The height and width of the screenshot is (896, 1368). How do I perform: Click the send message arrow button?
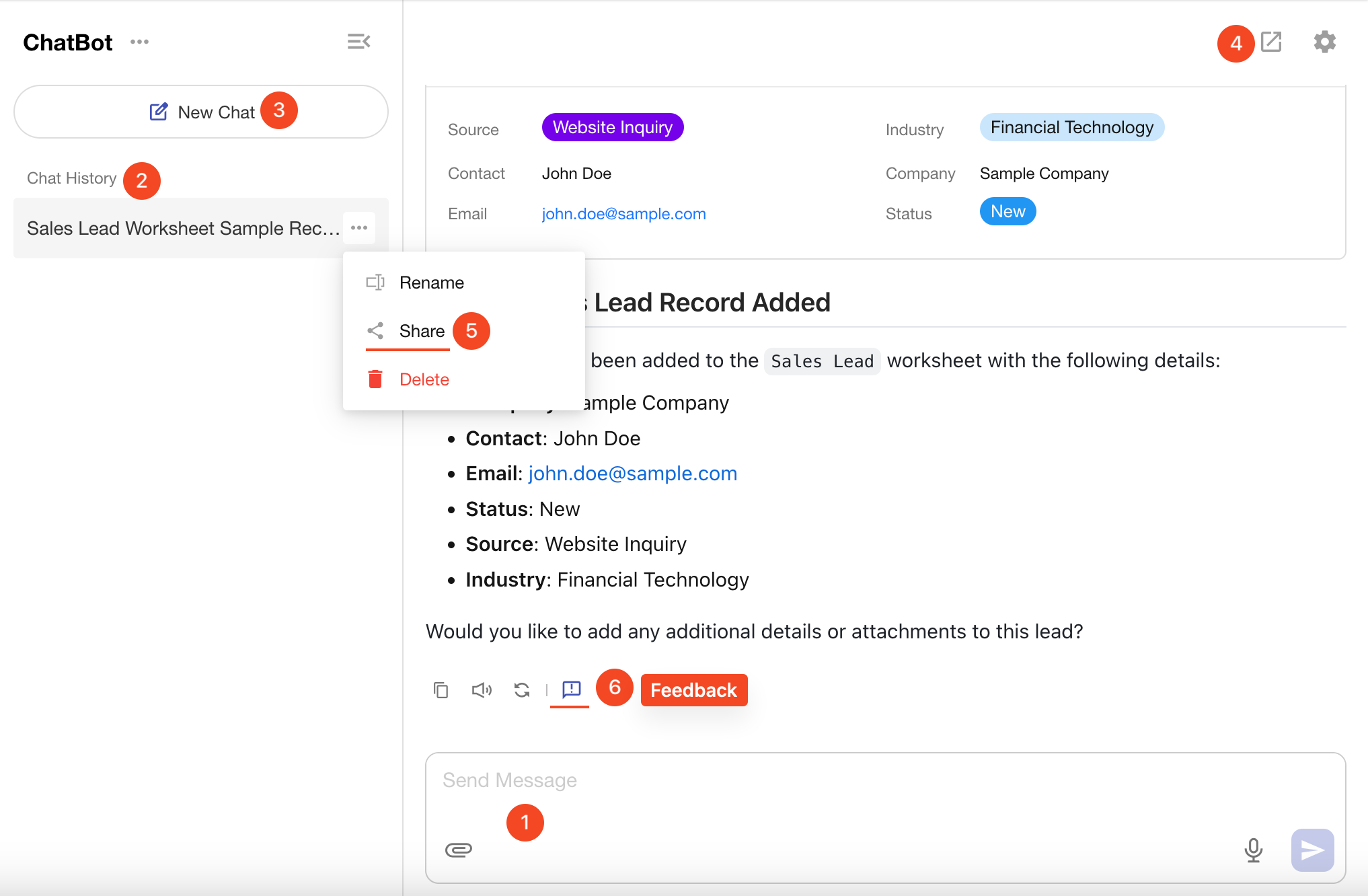(1312, 850)
